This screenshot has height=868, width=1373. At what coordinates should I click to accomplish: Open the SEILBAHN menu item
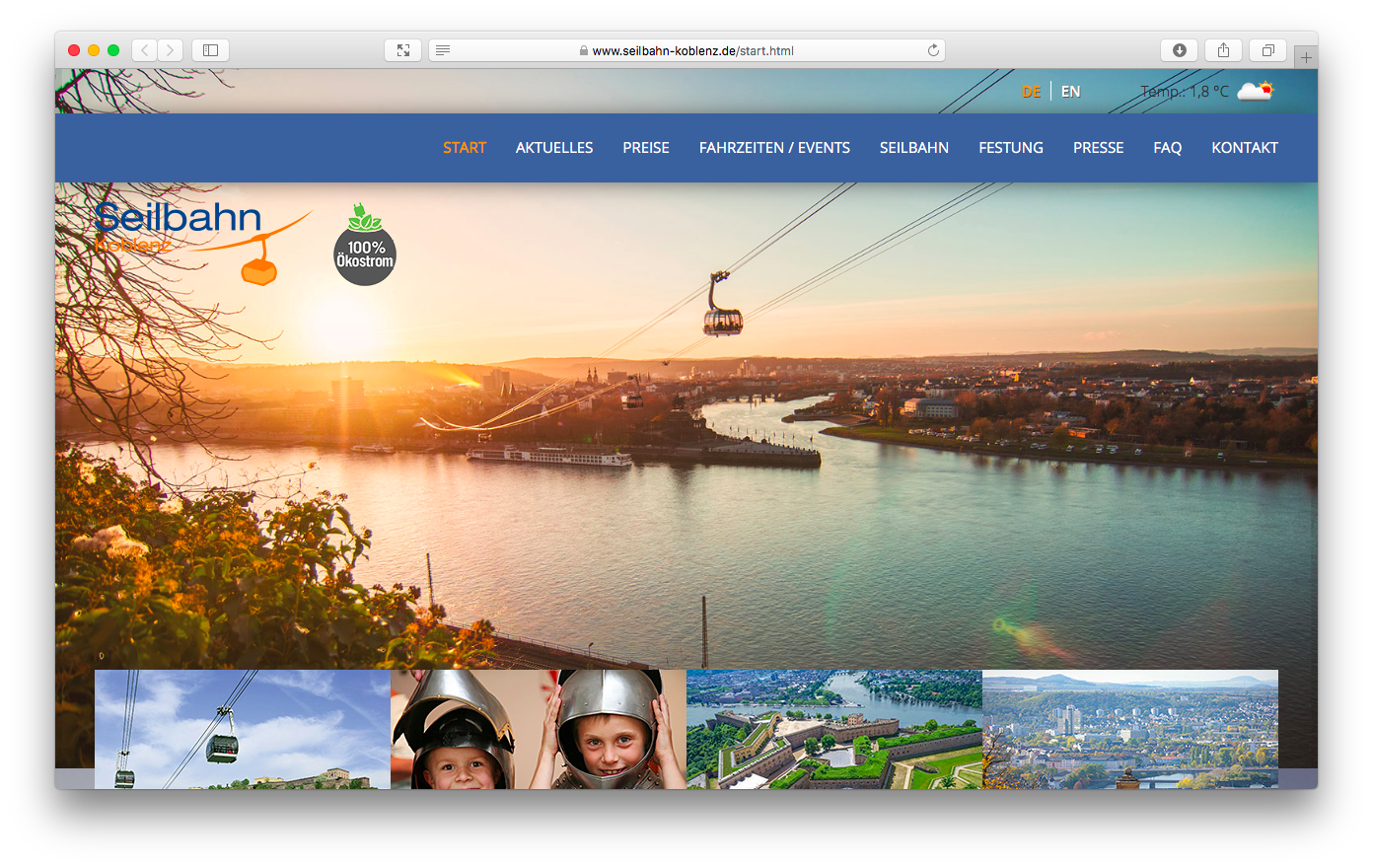pos(914,148)
